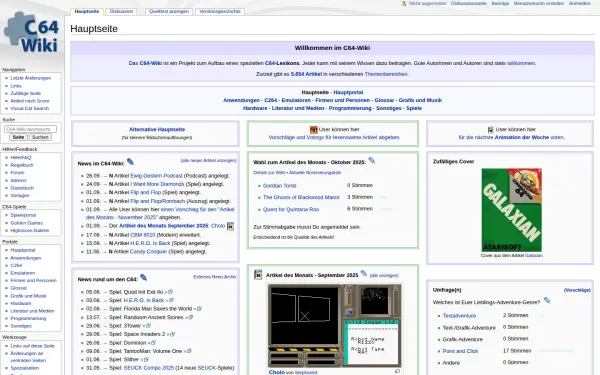Viewport: 600px width, 375px height.
Task: Vote for Gordian Tomb article
Action: (280, 186)
